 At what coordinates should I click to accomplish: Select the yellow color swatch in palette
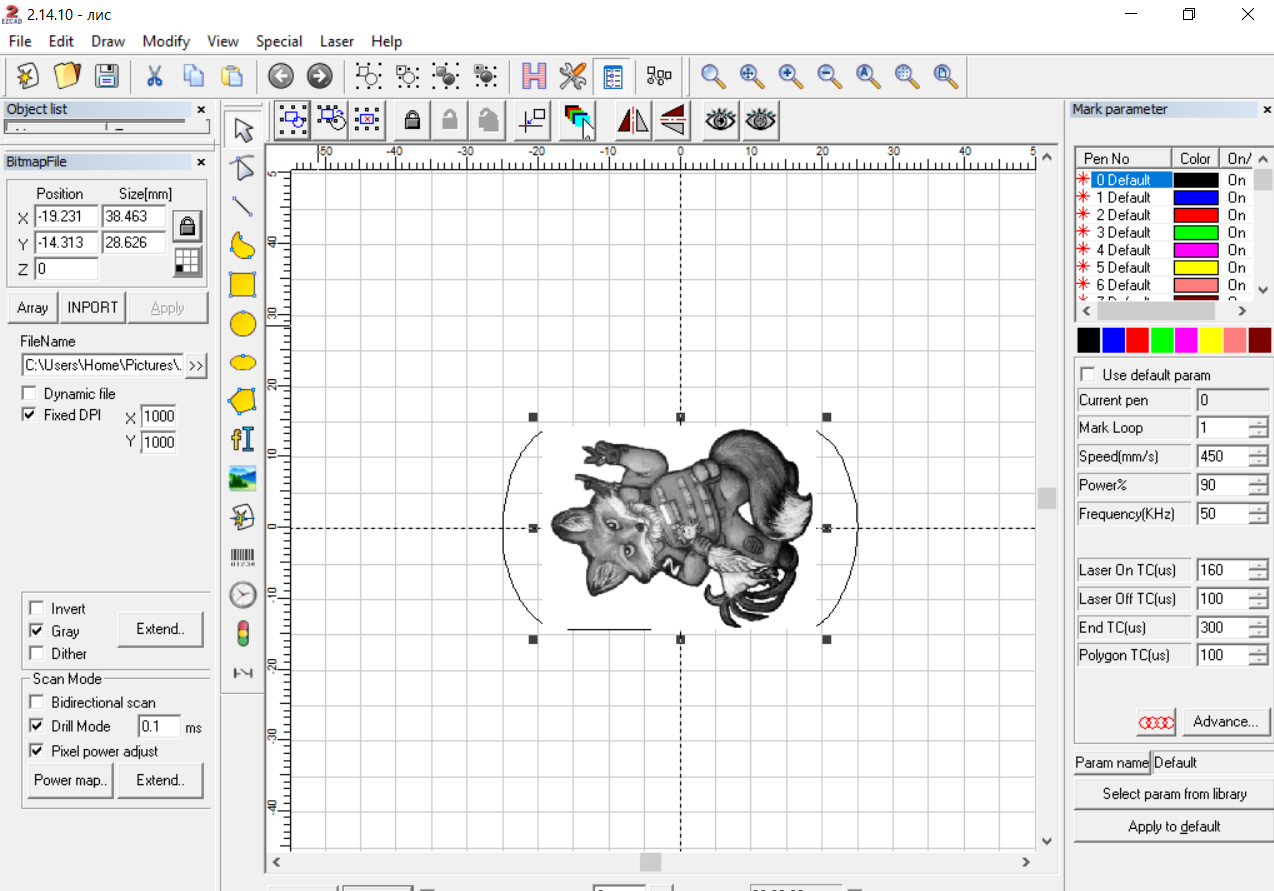1211,340
